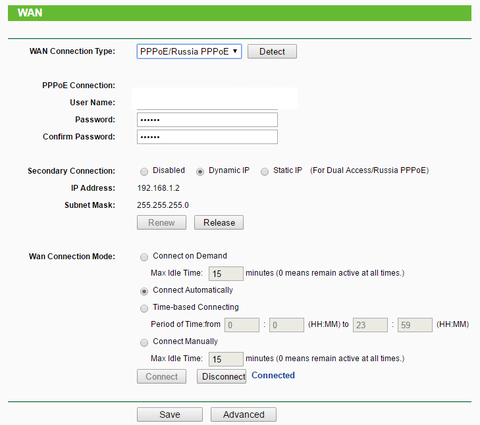Click the Detect button

tap(272, 52)
